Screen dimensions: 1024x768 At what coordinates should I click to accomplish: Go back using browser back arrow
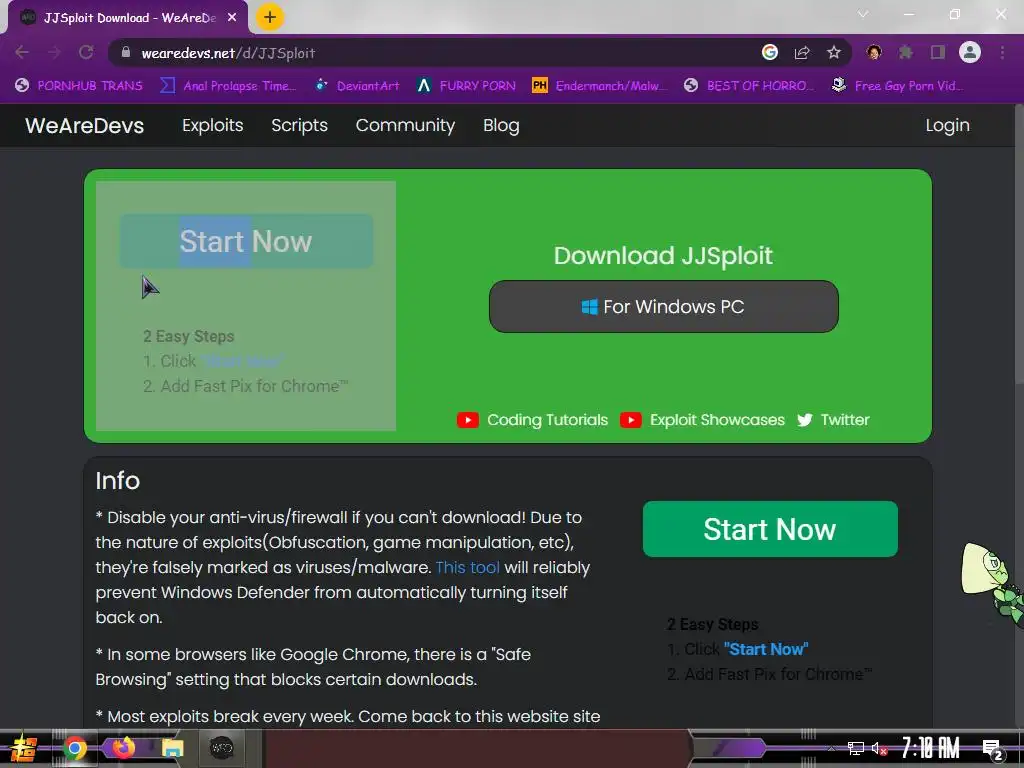[x=22, y=52]
